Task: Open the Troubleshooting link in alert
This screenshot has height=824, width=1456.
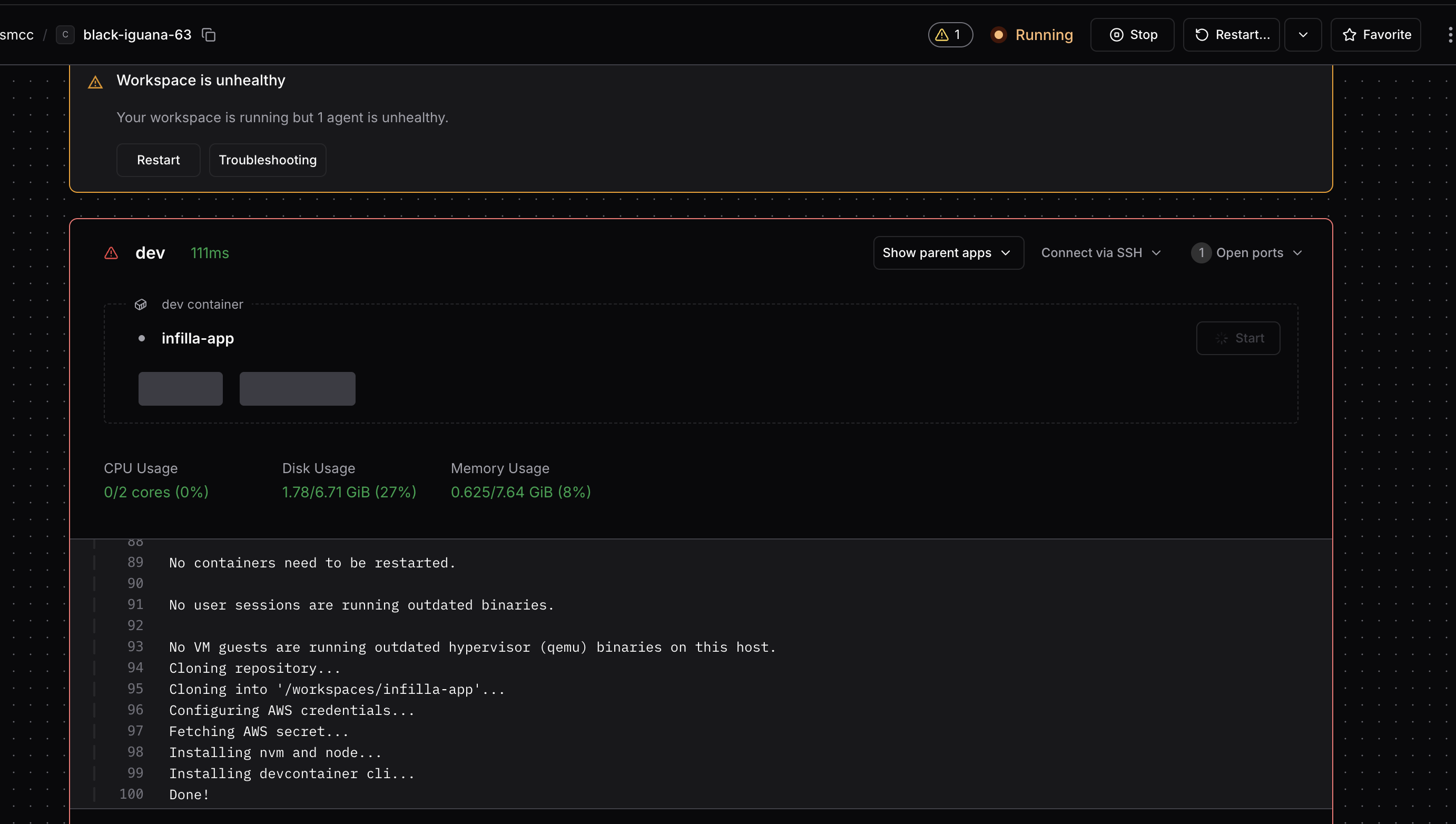Action: 268,160
